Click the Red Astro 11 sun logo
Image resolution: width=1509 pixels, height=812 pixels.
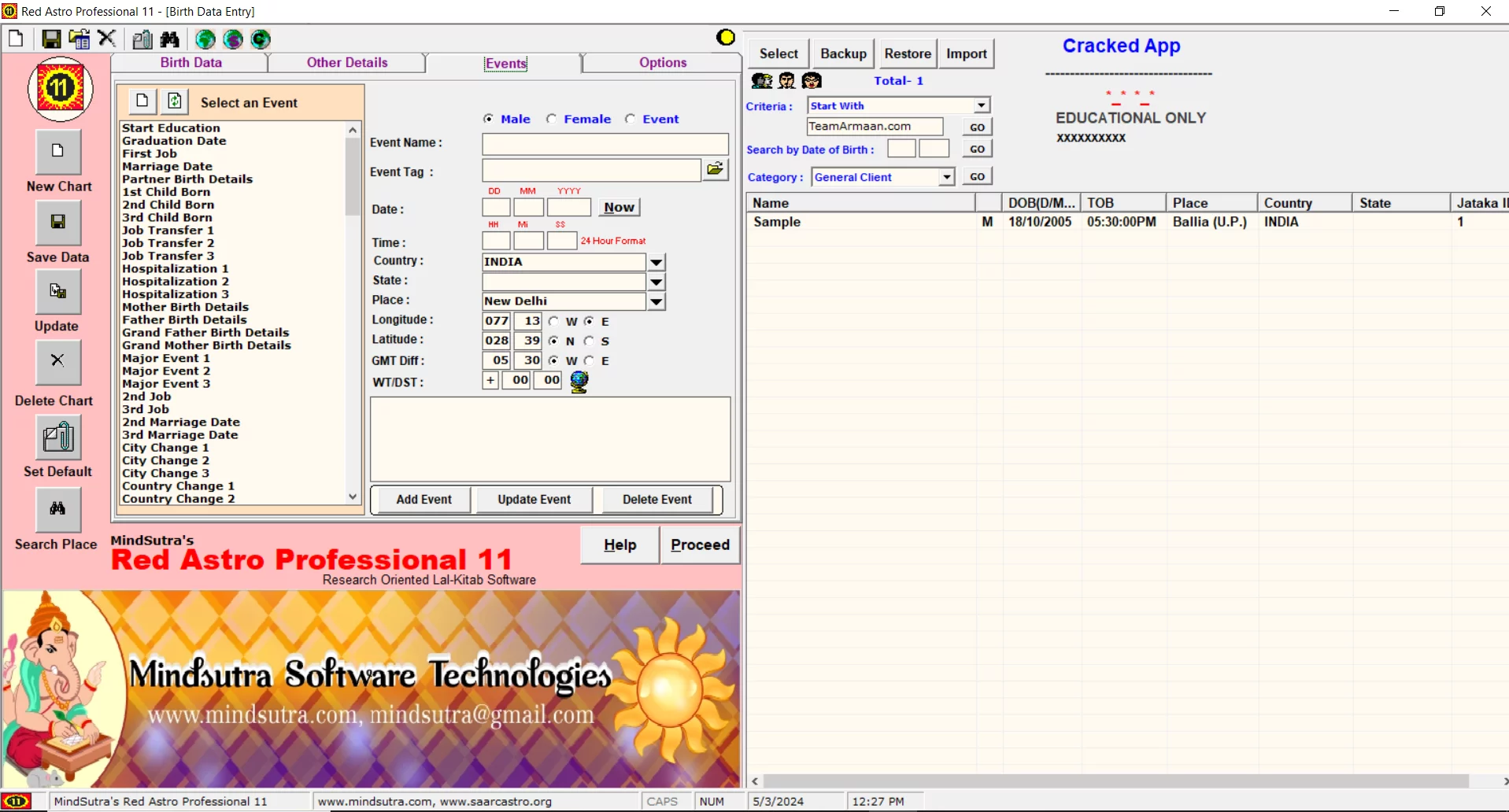tap(60, 89)
